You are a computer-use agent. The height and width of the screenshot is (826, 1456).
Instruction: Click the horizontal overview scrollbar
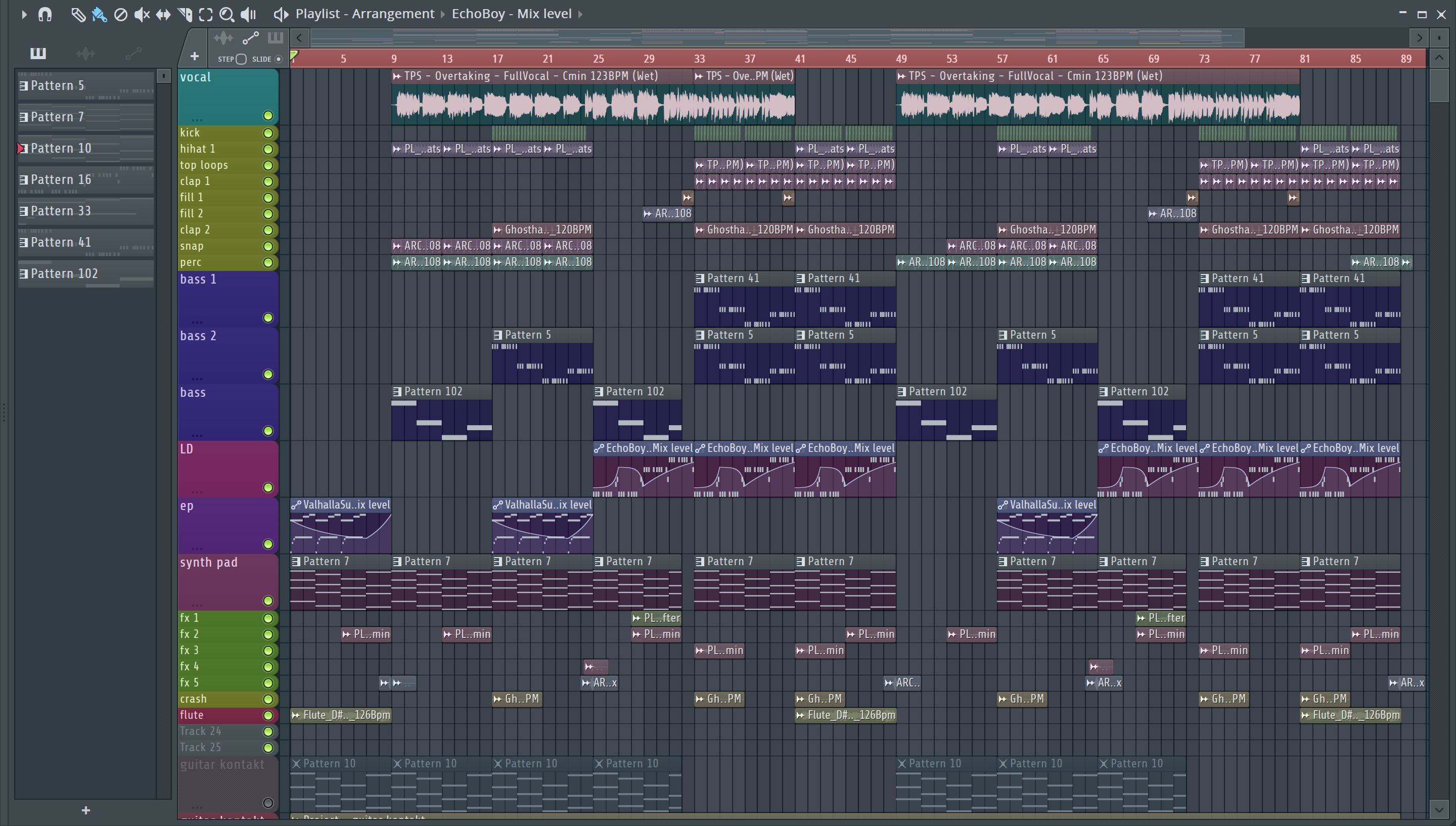pos(777,38)
